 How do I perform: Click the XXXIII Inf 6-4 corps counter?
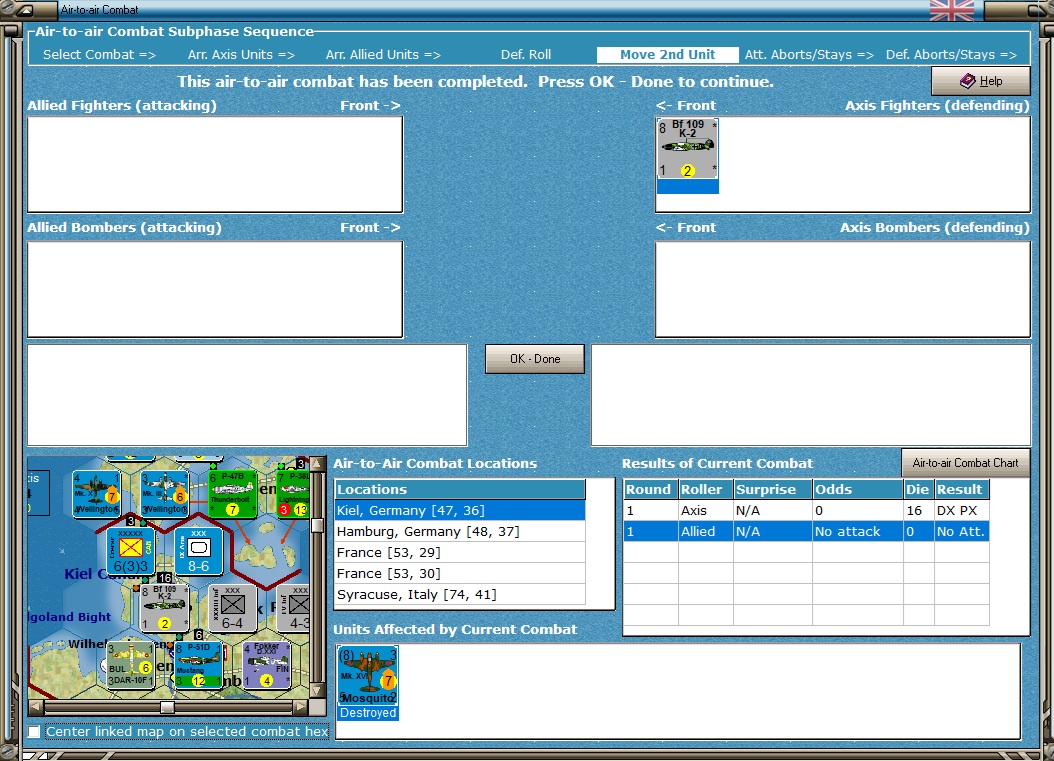click(x=233, y=608)
